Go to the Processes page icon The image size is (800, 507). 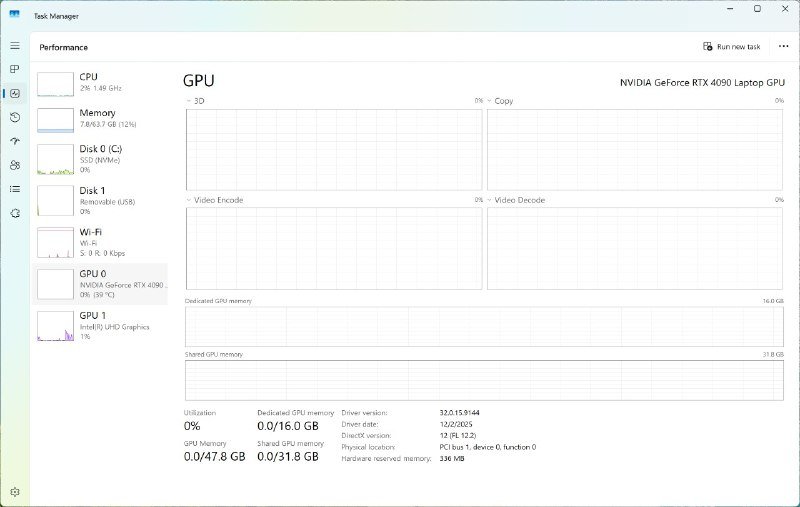pyautogui.click(x=15, y=69)
